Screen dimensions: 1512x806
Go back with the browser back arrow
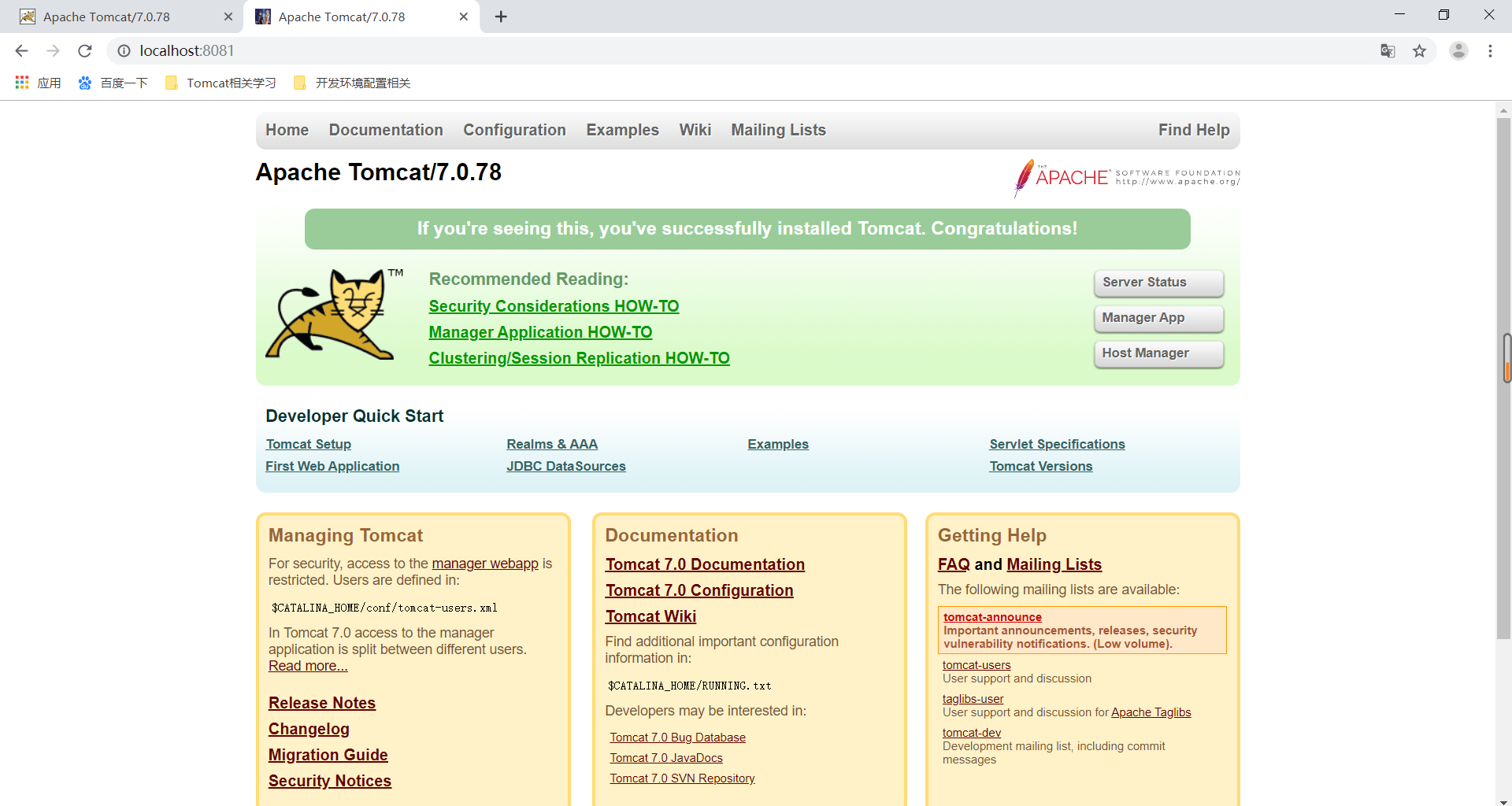21,51
